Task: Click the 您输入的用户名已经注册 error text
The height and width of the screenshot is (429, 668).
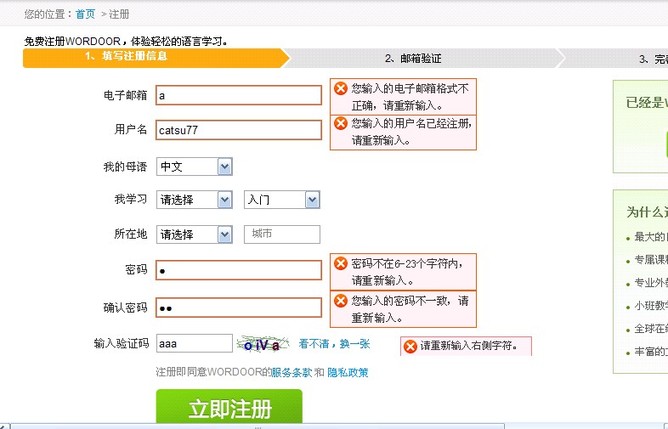Action: click(x=412, y=132)
